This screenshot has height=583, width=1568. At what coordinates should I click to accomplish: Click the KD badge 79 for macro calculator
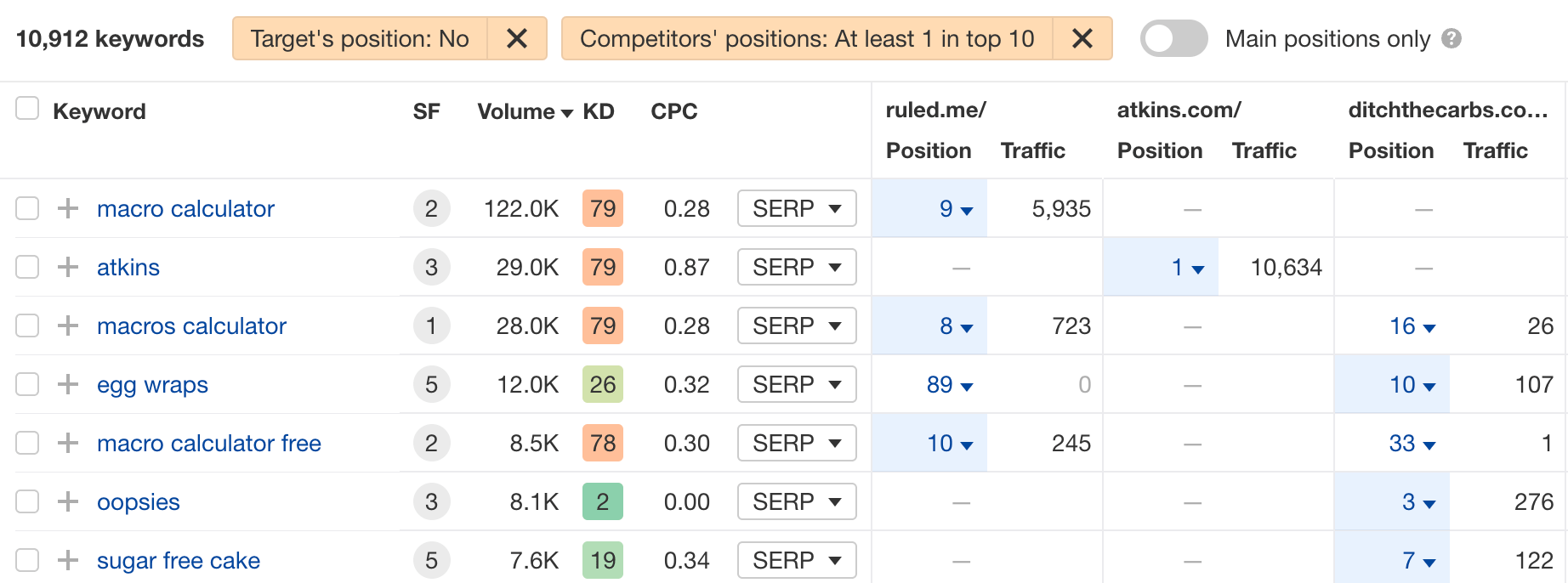tap(603, 208)
